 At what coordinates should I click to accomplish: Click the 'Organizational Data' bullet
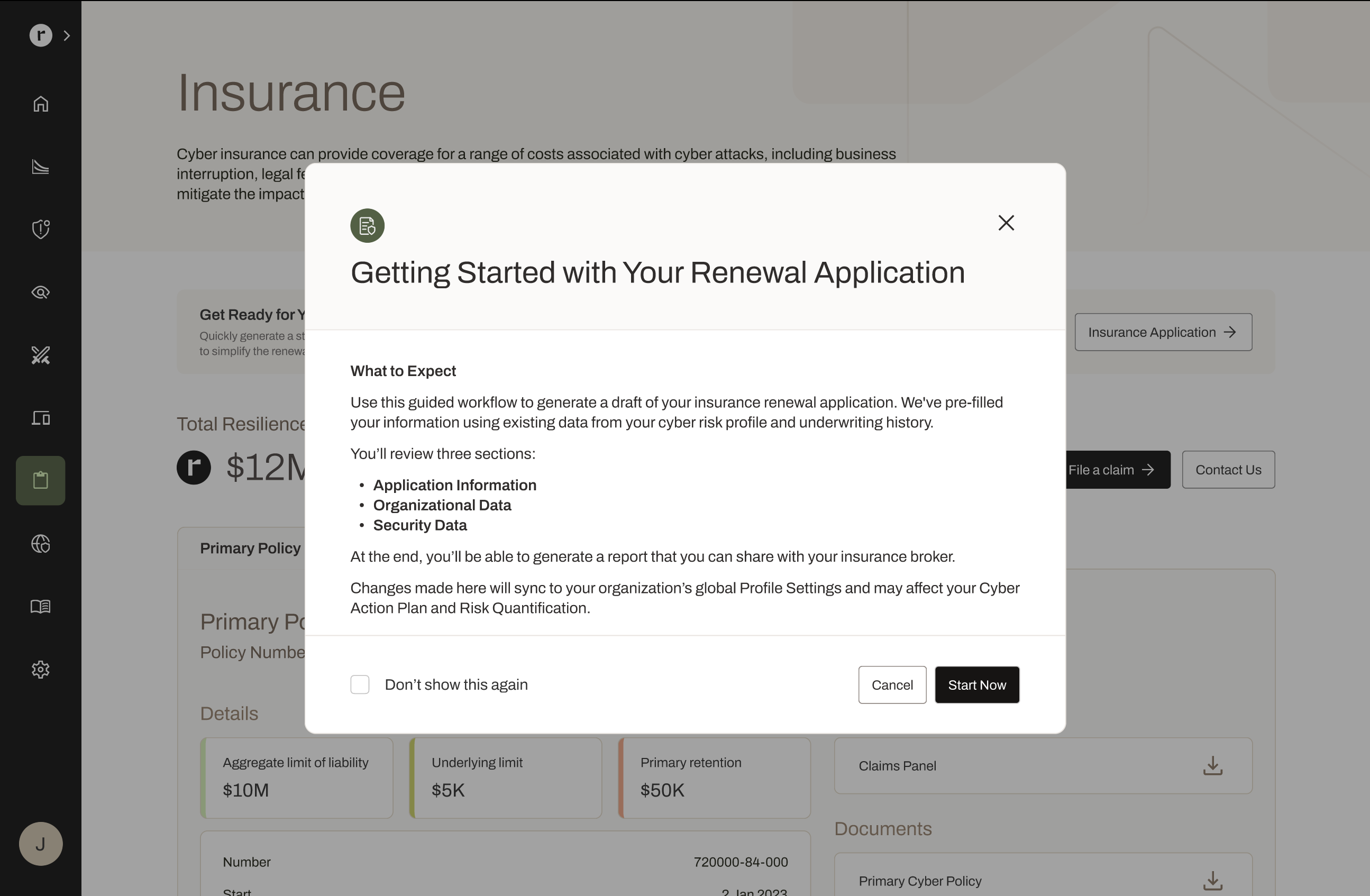click(442, 505)
